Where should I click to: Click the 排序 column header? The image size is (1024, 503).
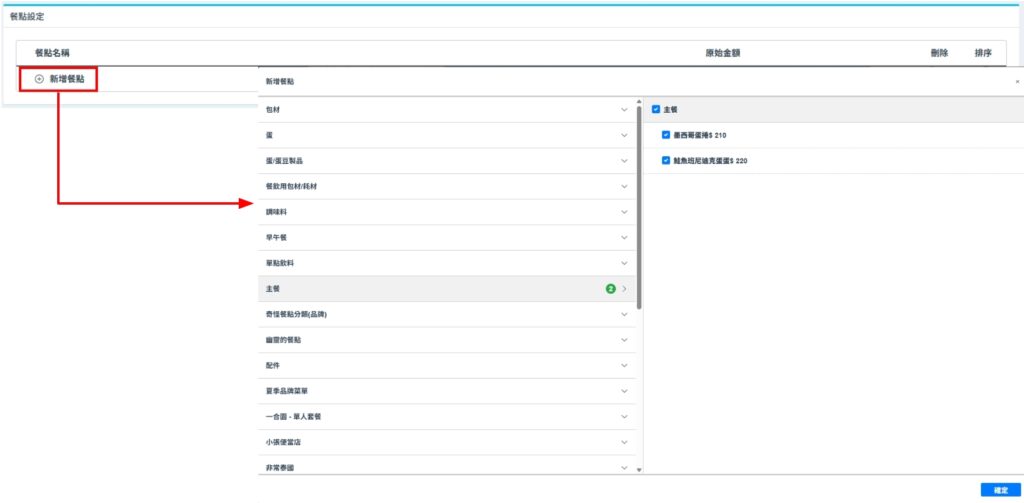pyautogui.click(x=983, y=53)
